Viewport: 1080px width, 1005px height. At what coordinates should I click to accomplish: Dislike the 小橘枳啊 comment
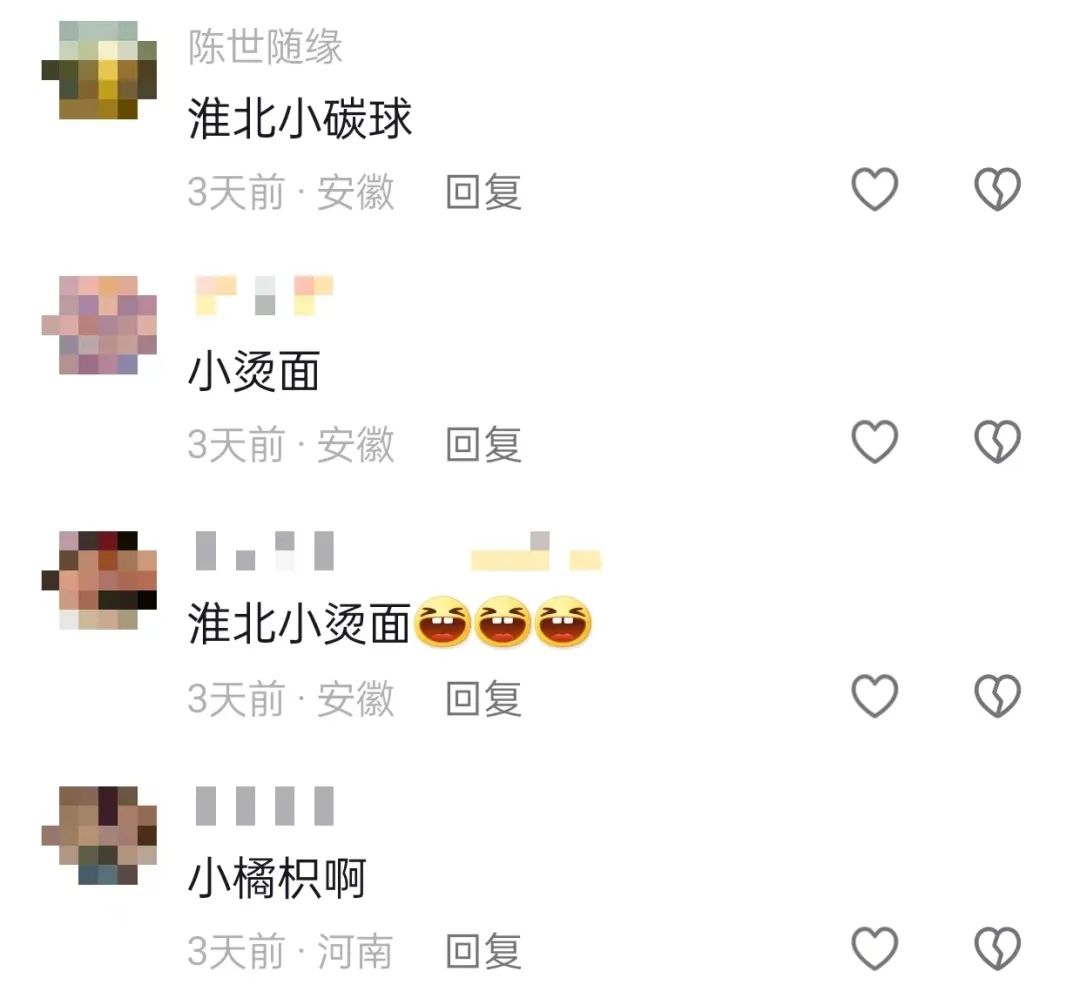pyautogui.click(x=997, y=949)
